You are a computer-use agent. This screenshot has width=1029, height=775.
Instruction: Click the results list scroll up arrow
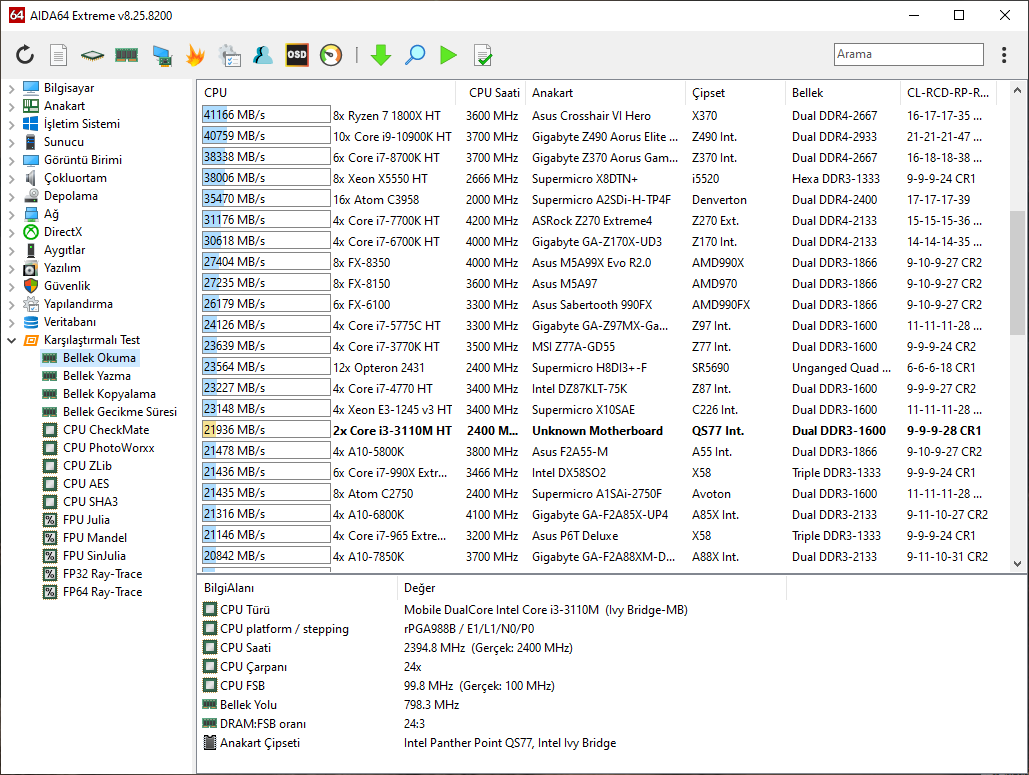[x=1017, y=91]
